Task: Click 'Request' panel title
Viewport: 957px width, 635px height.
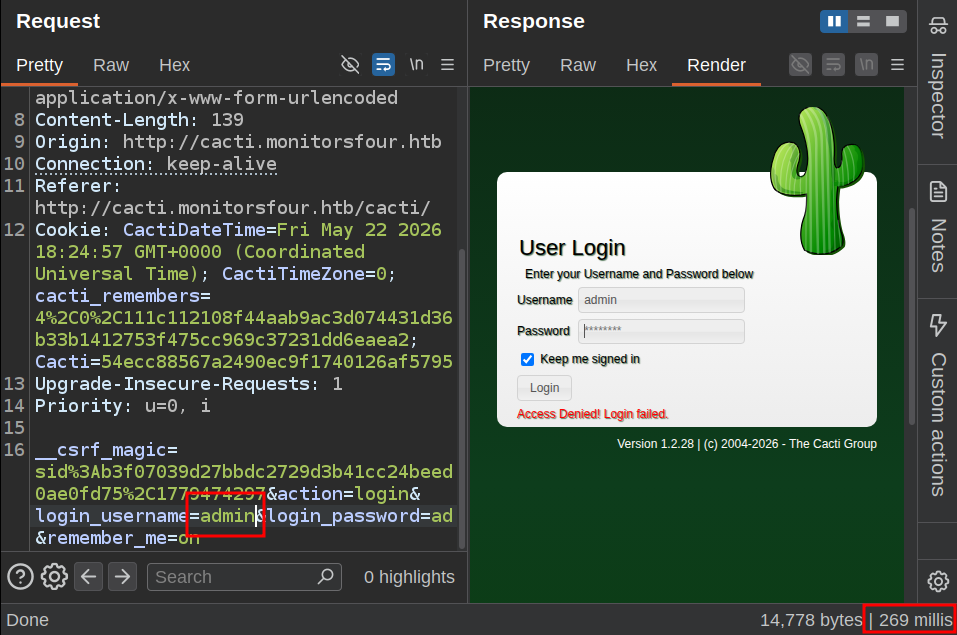Action: pyautogui.click(x=58, y=21)
